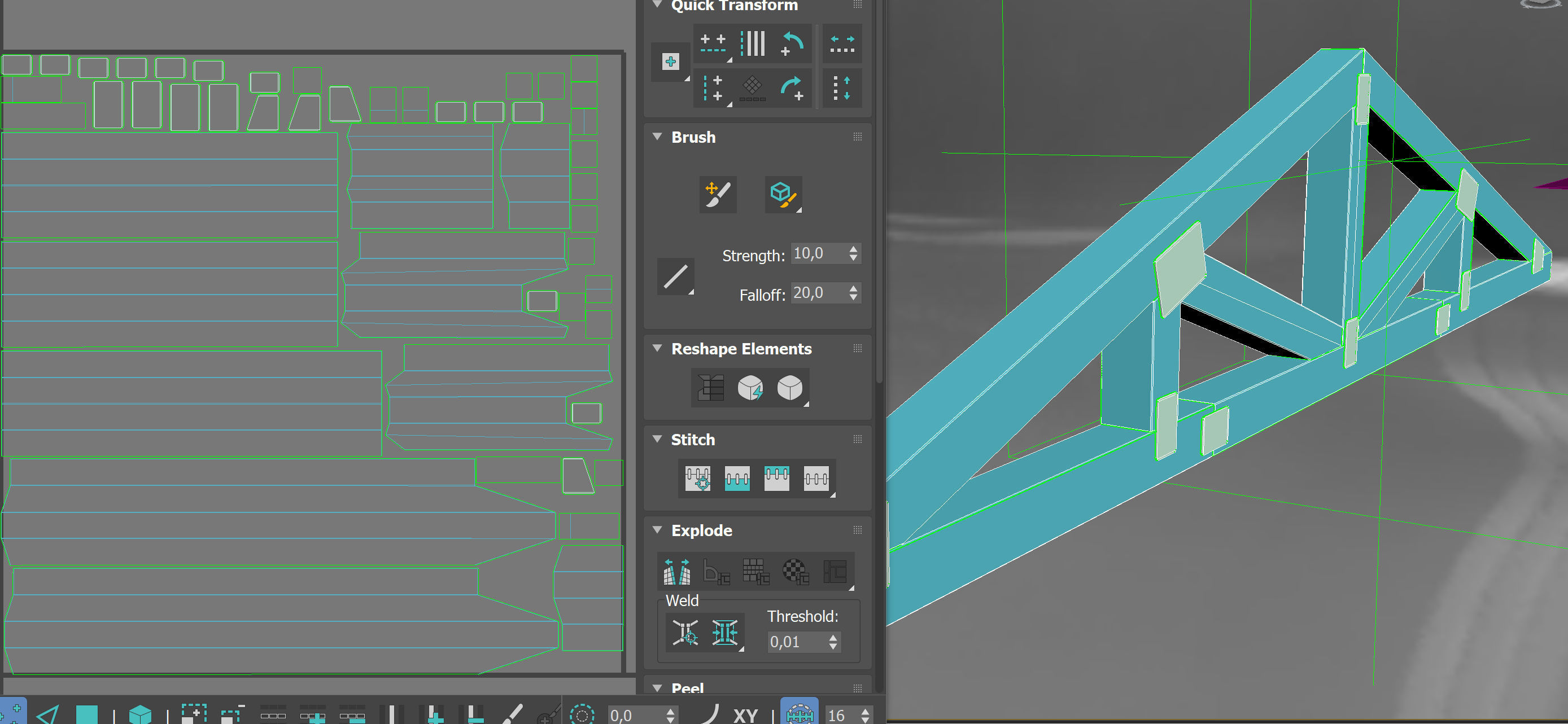This screenshot has width=1568, height=724.
Task: Collapse the Stitch rollout
Action: click(657, 439)
